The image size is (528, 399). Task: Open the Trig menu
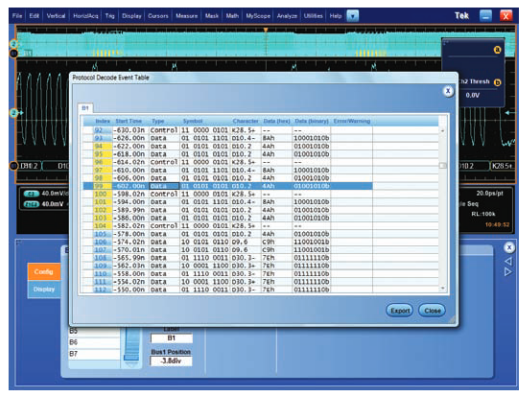pyautogui.click(x=110, y=16)
